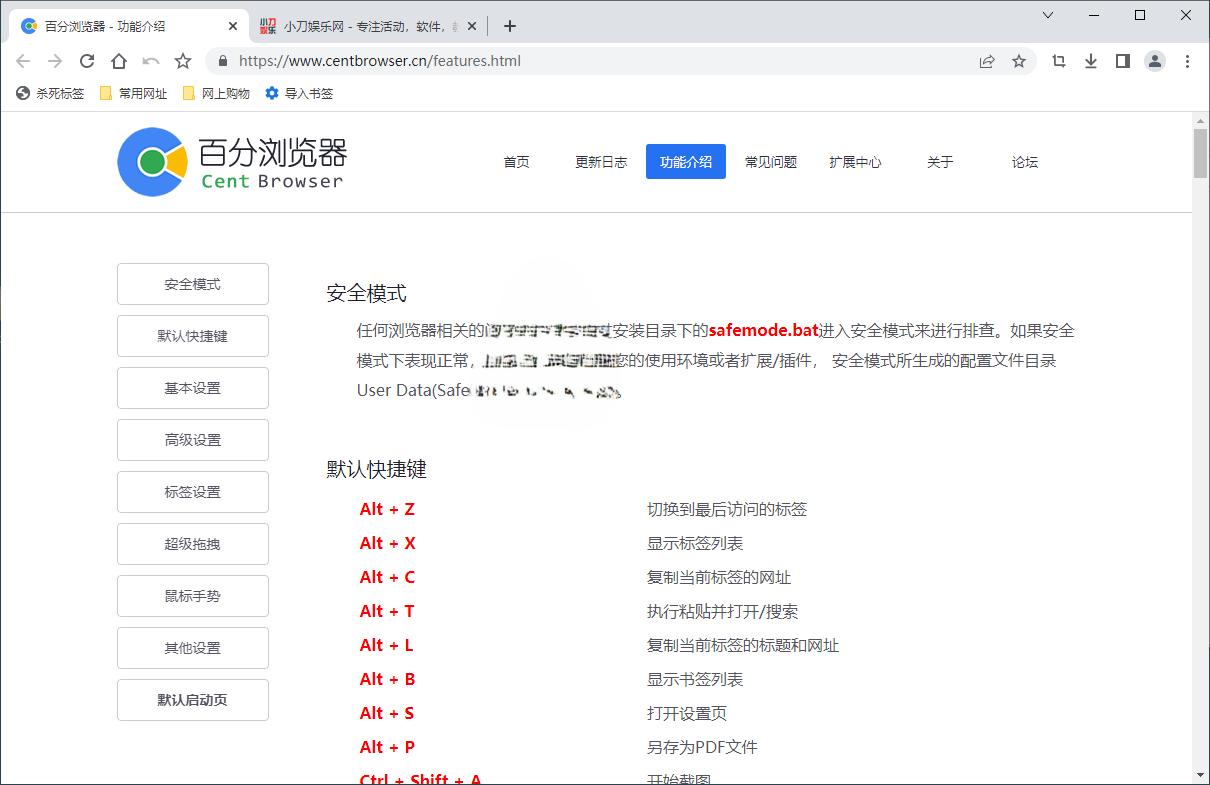Open 更新日志 in site navigation
The image size is (1210, 785).
[x=601, y=162]
